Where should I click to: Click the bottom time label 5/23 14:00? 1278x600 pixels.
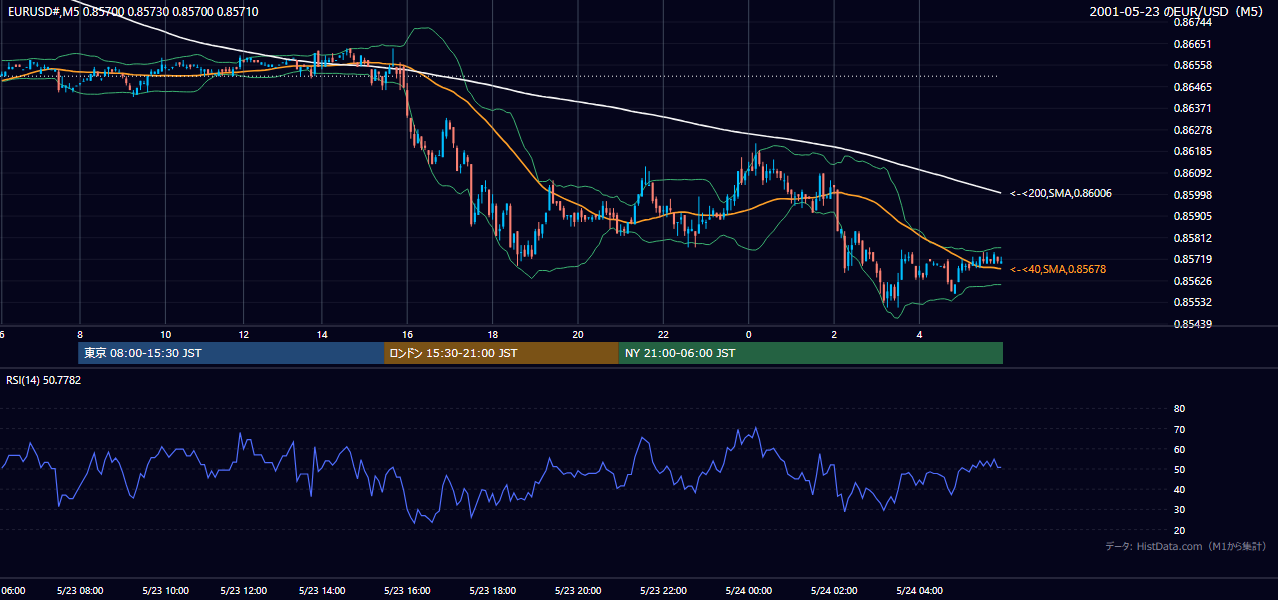tap(322, 590)
